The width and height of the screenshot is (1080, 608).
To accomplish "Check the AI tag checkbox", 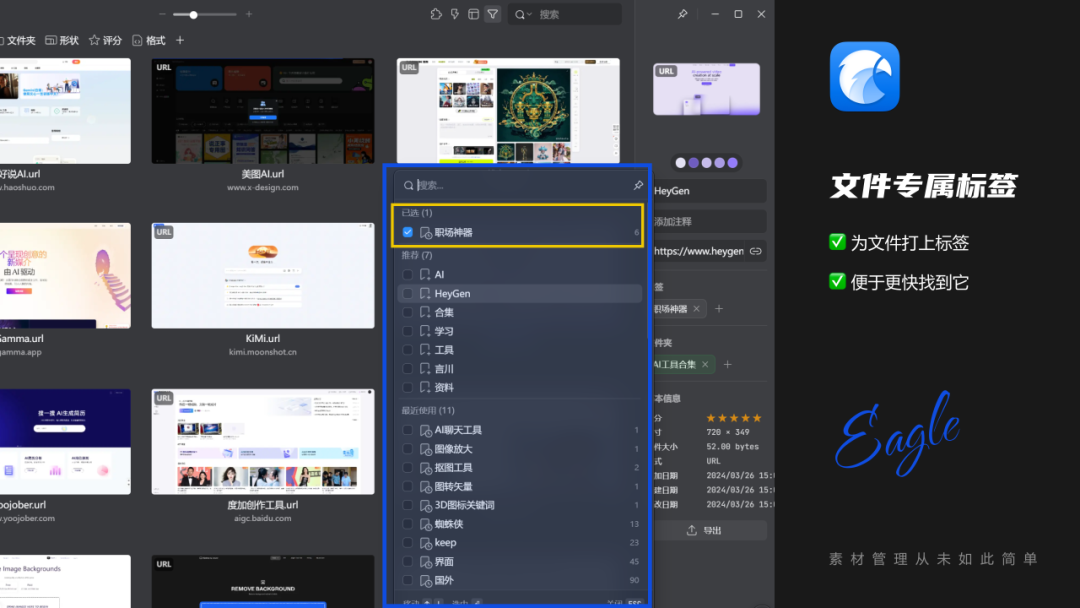I will pos(408,274).
